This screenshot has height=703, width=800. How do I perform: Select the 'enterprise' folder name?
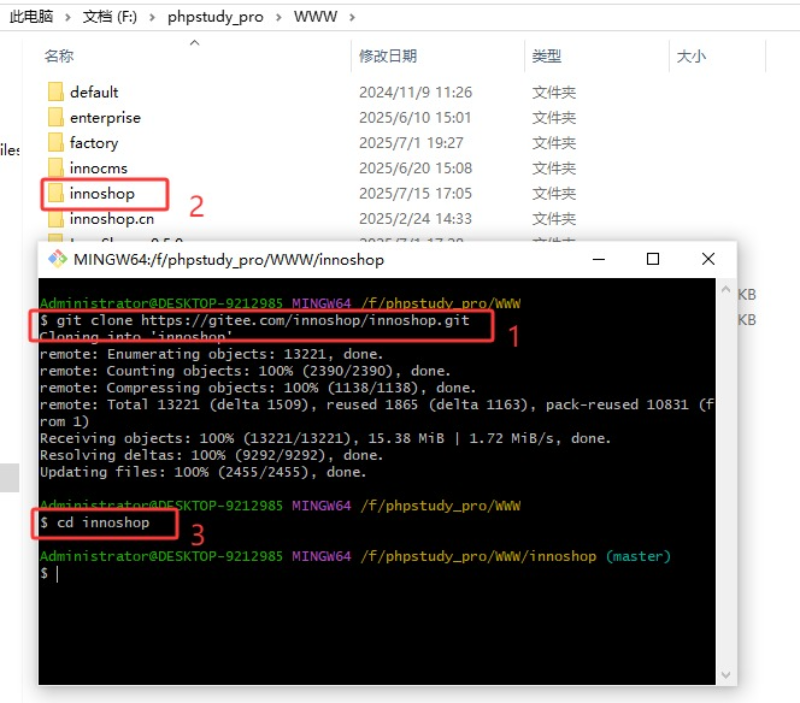coord(105,118)
